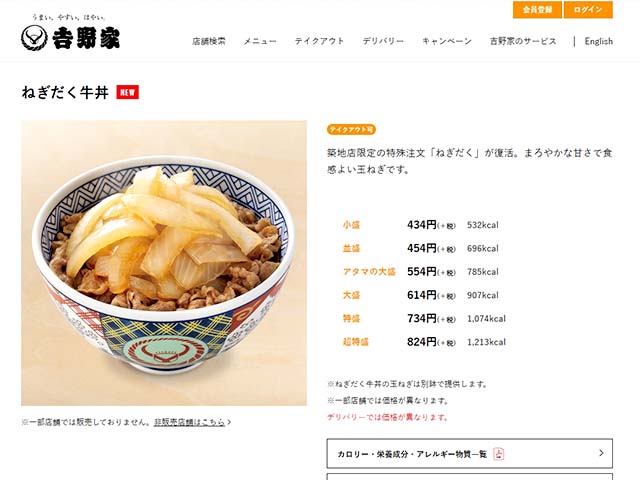Select キャンペーン in top navigation
640x480 pixels.
pyautogui.click(x=447, y=41)
